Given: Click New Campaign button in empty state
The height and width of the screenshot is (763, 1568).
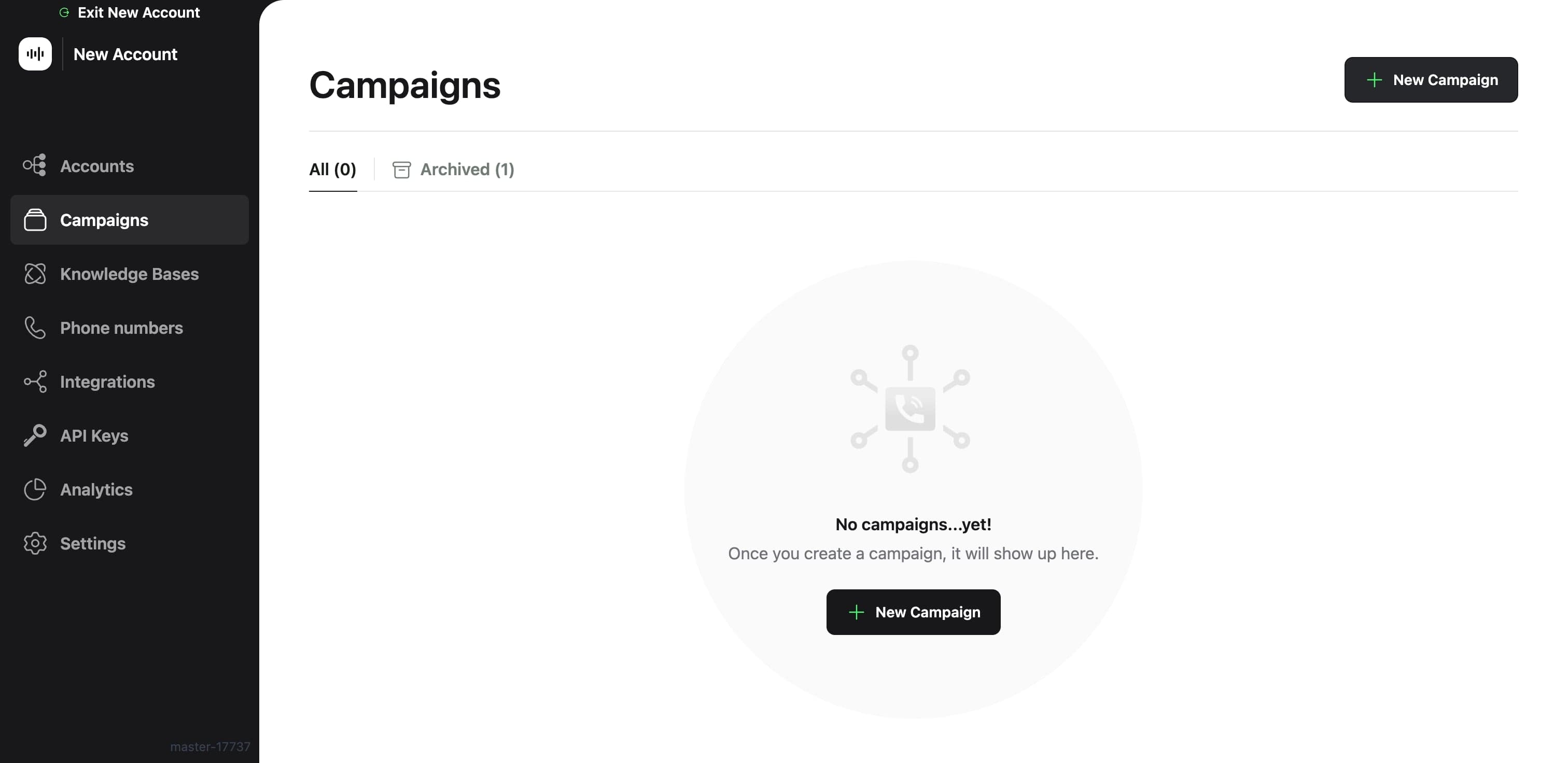Looking at the screenshot, I should [x=913, y=612].
